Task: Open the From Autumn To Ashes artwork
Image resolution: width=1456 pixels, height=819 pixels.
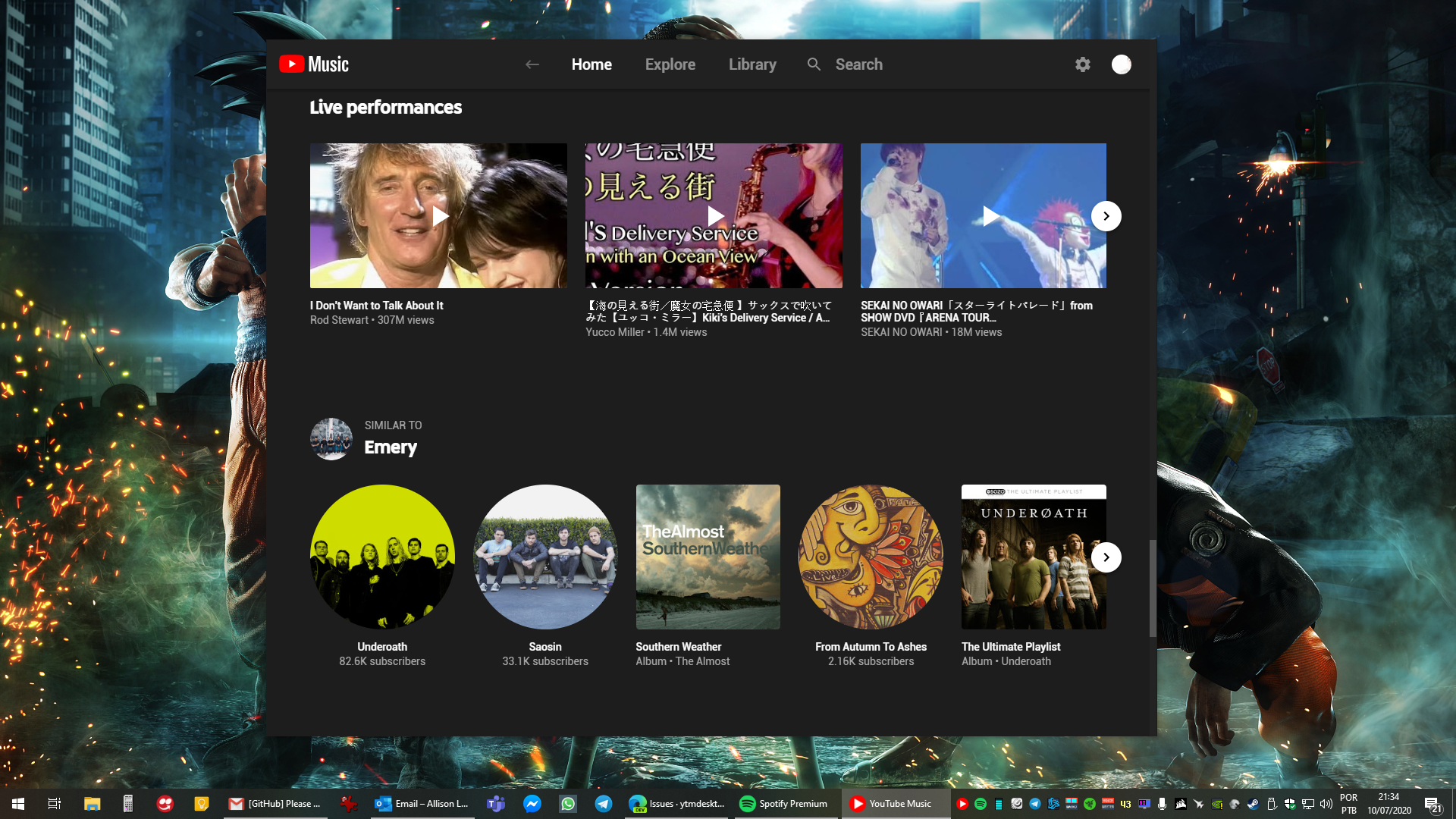Action: coord(871,557)
